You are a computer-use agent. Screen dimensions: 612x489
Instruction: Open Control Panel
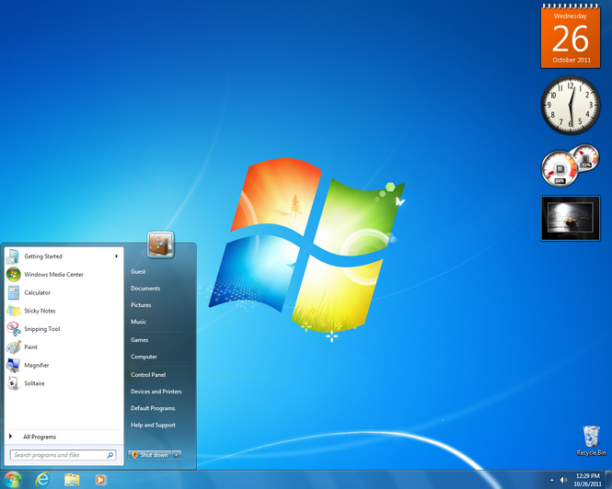coord(148,375)
